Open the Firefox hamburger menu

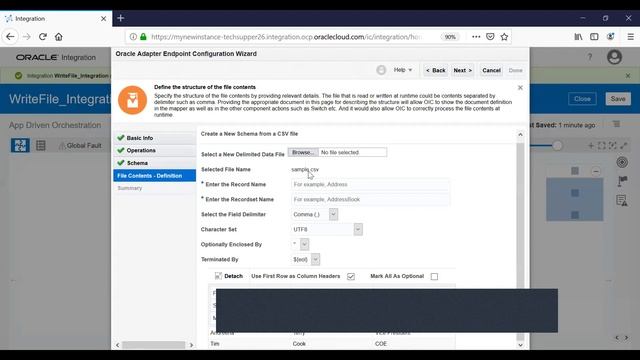631,37
